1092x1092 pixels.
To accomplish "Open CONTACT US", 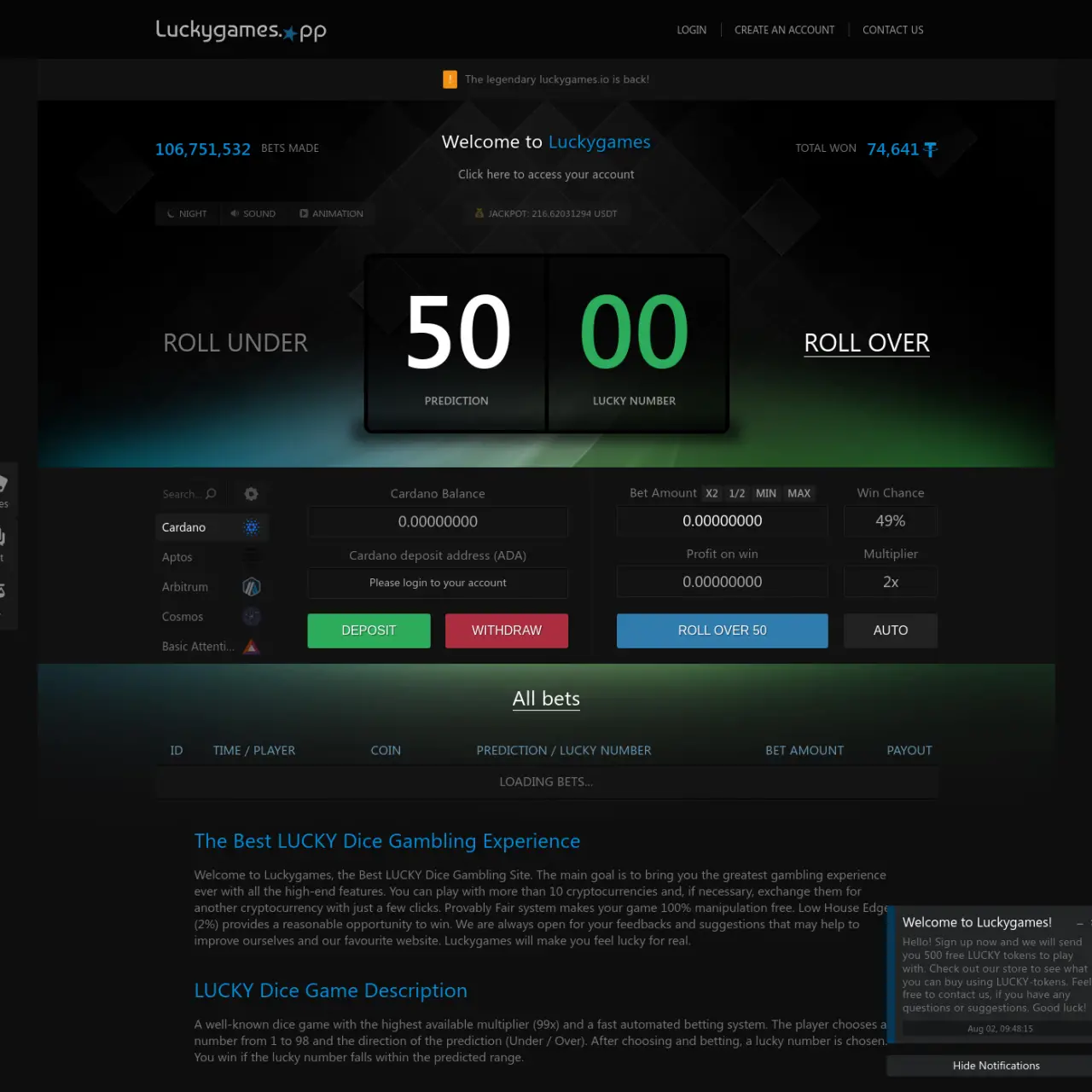I will click(x=893, y=30).
